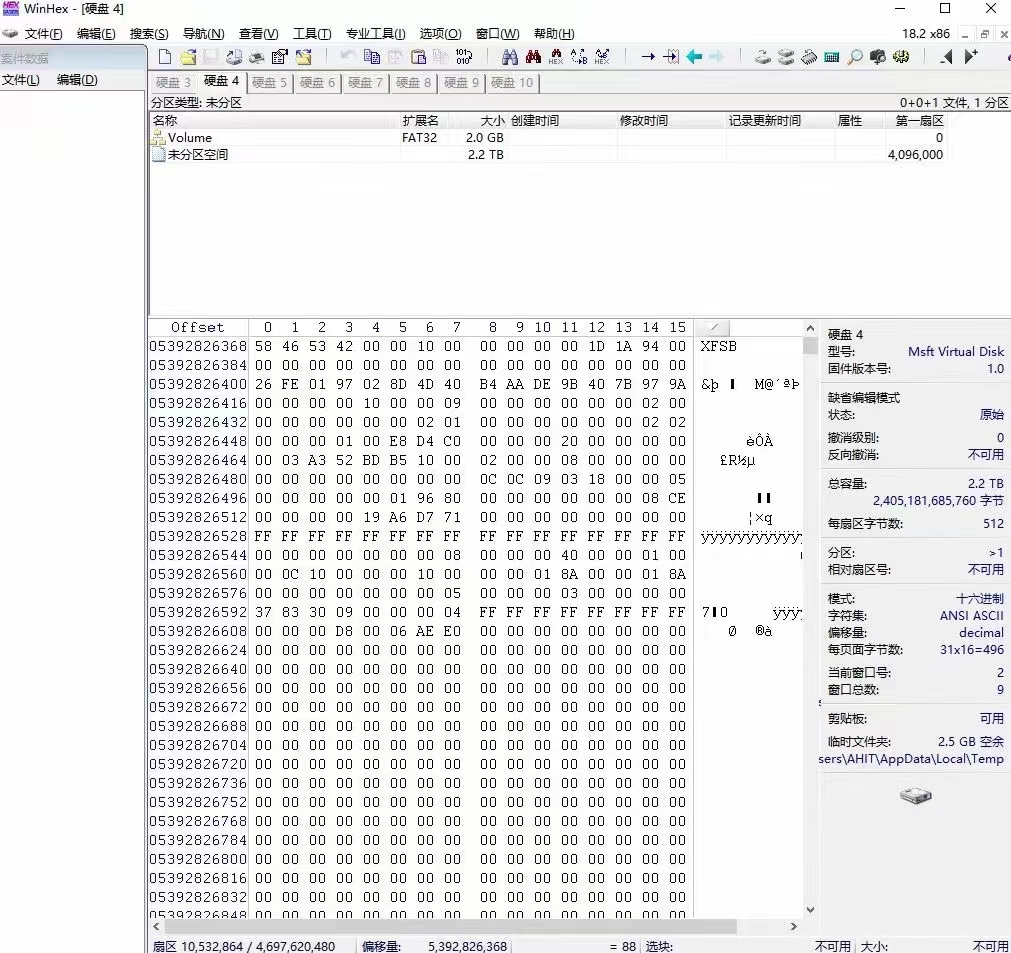
Task: Open the 文件(L) menu in left panel
Action: click(21, 80)
